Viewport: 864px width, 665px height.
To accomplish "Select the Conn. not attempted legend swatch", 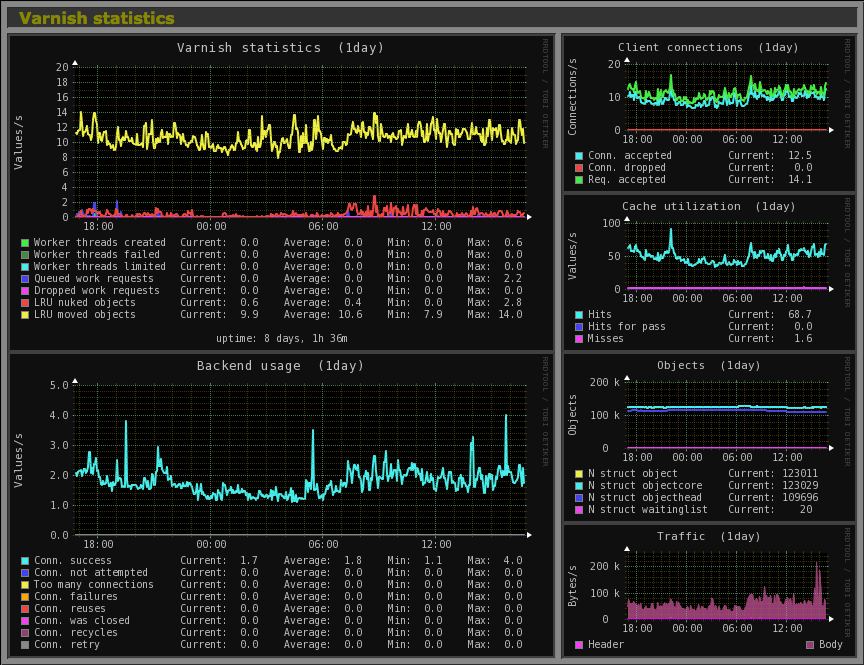I will pos(25,573).
